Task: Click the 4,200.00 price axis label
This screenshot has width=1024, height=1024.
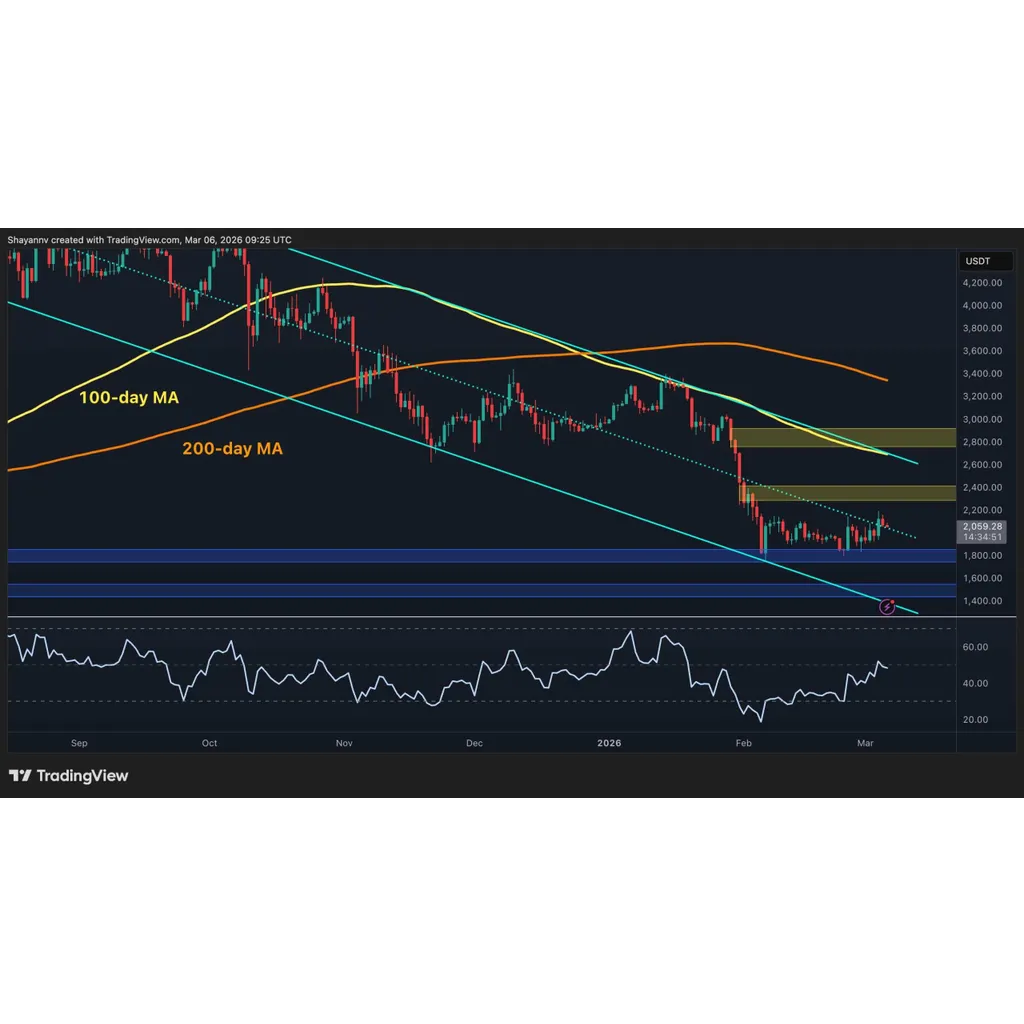Action: pyautogui.click(x=982, y=283)
